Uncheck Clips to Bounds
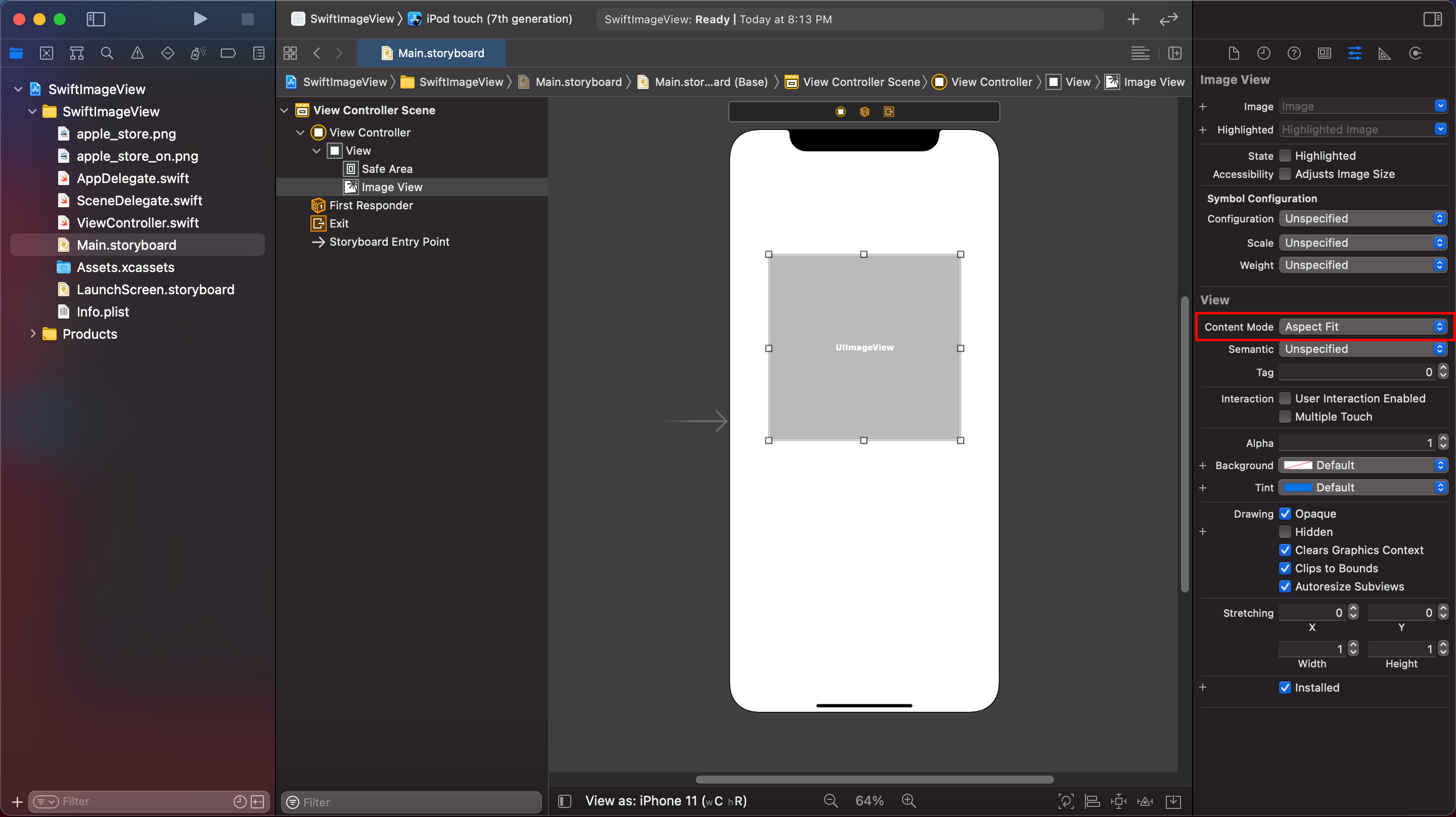This screenshot has height=817, width=1456. click(1285, 568)
